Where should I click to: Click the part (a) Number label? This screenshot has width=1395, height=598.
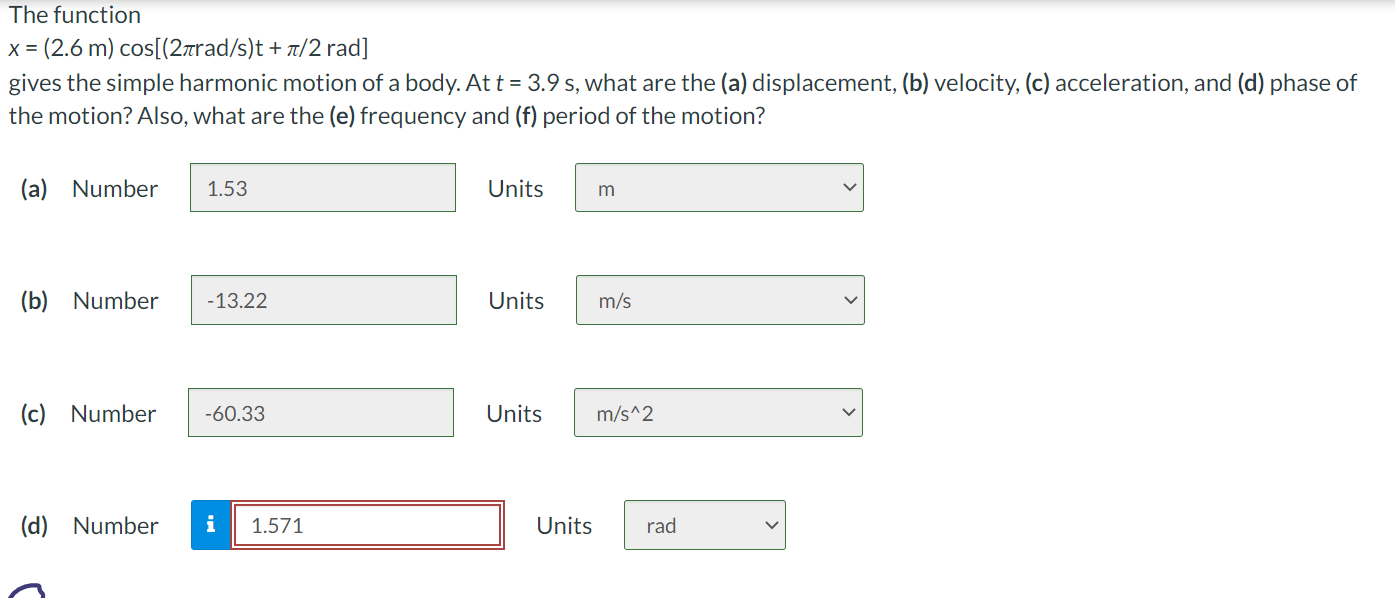point(114,188)
